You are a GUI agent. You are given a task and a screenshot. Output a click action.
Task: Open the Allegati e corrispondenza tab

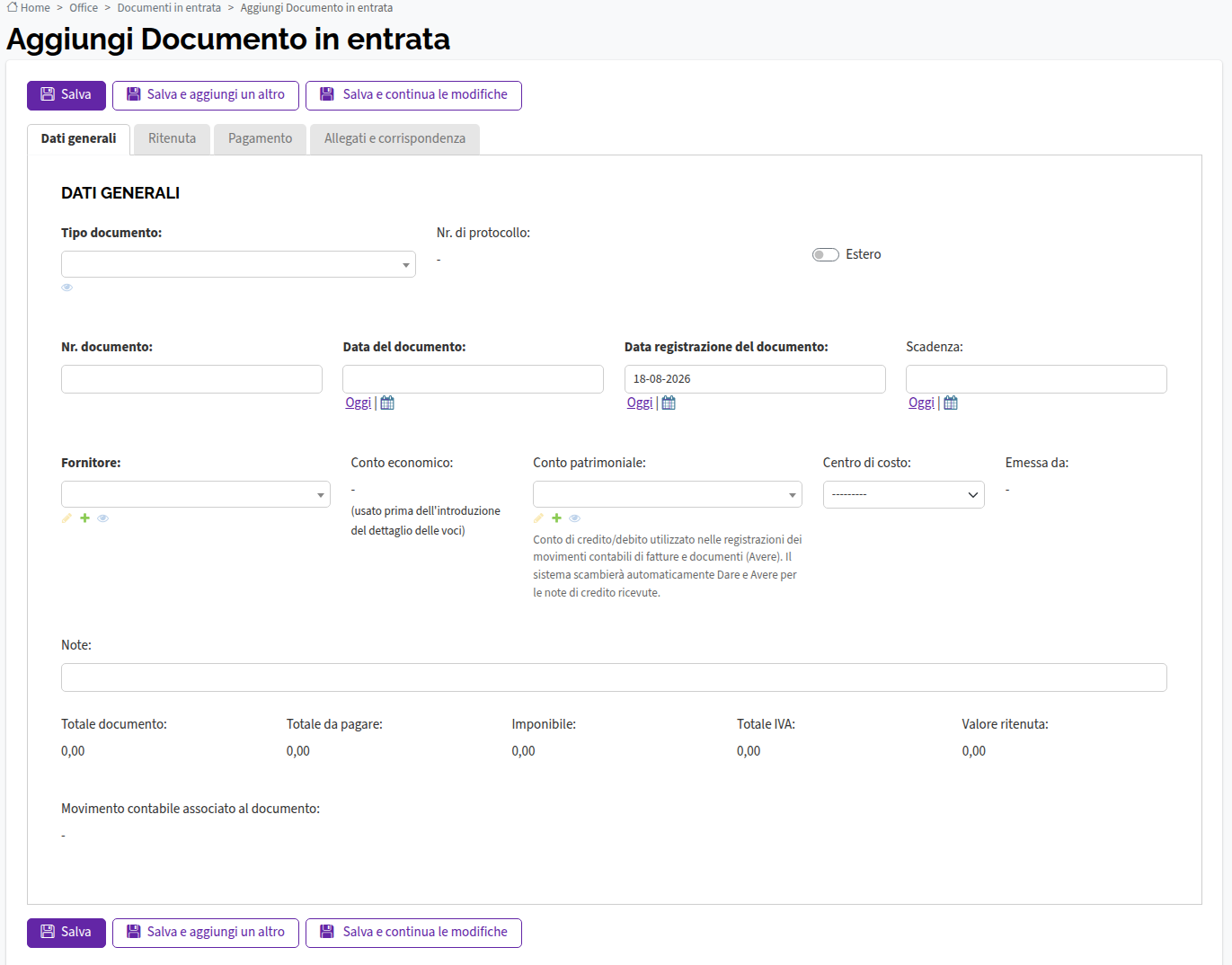click(x=394, y=138)
